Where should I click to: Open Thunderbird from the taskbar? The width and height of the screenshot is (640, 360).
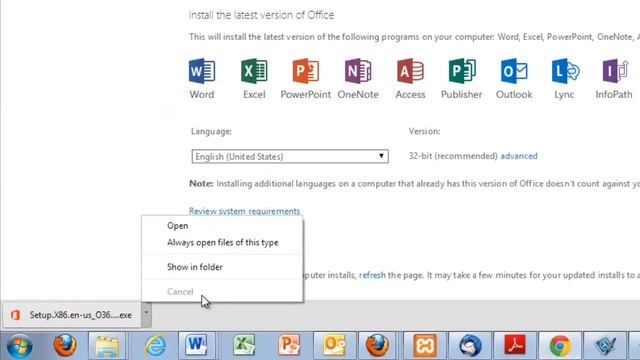(x=470, y=346)
